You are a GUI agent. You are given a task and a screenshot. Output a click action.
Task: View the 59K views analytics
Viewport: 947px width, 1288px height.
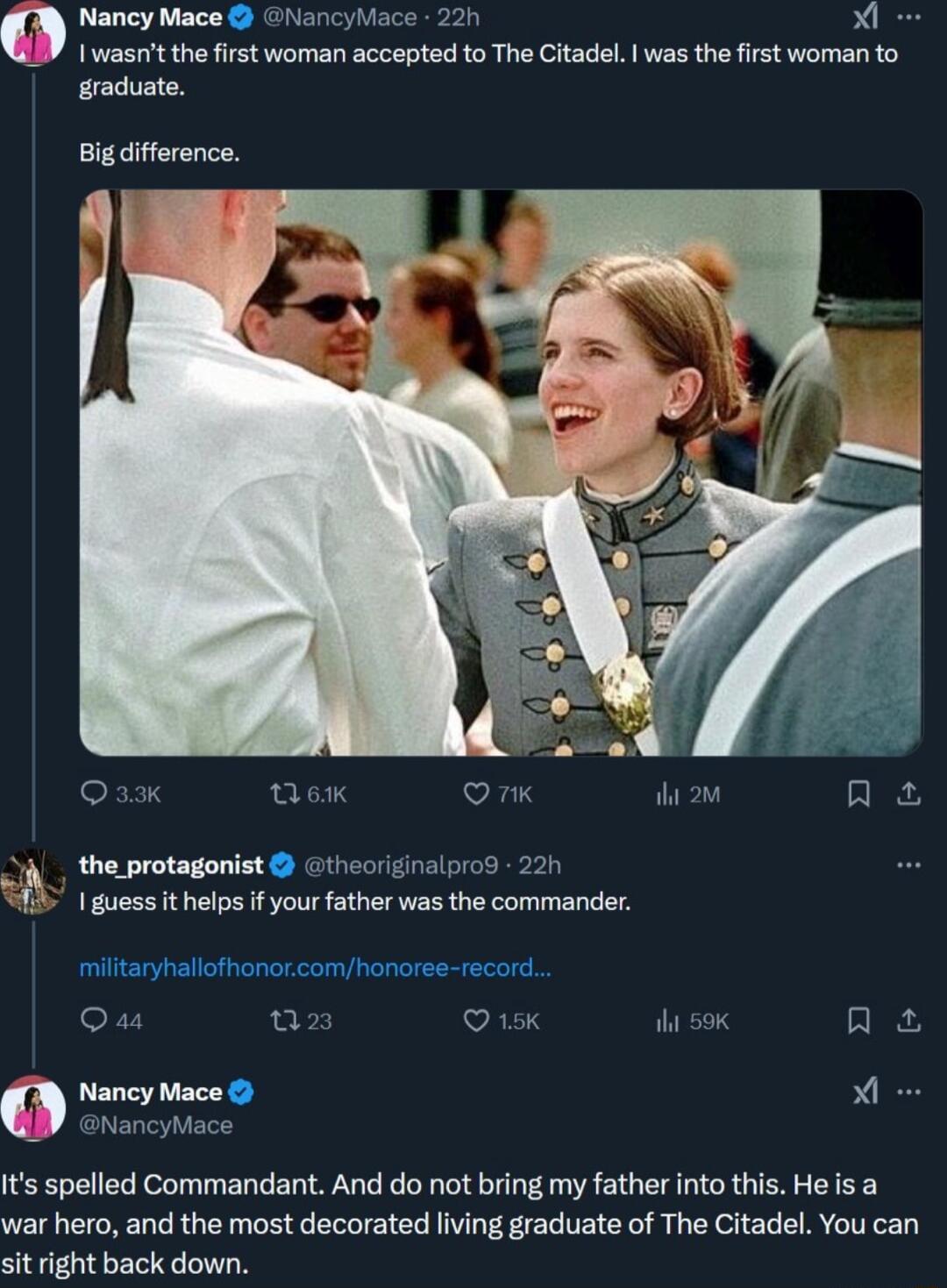668,1021
